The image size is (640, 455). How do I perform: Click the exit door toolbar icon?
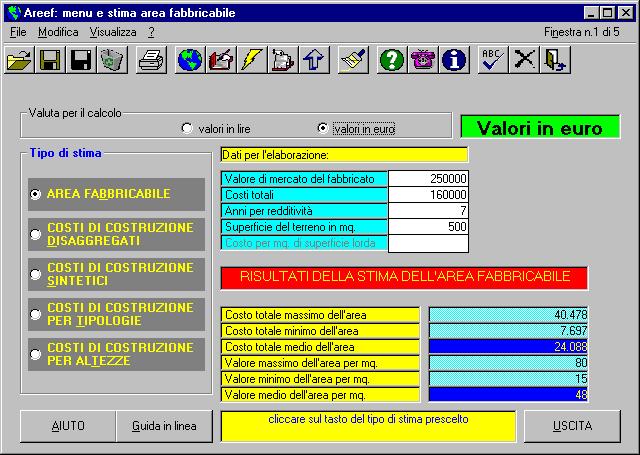[555, 60]
